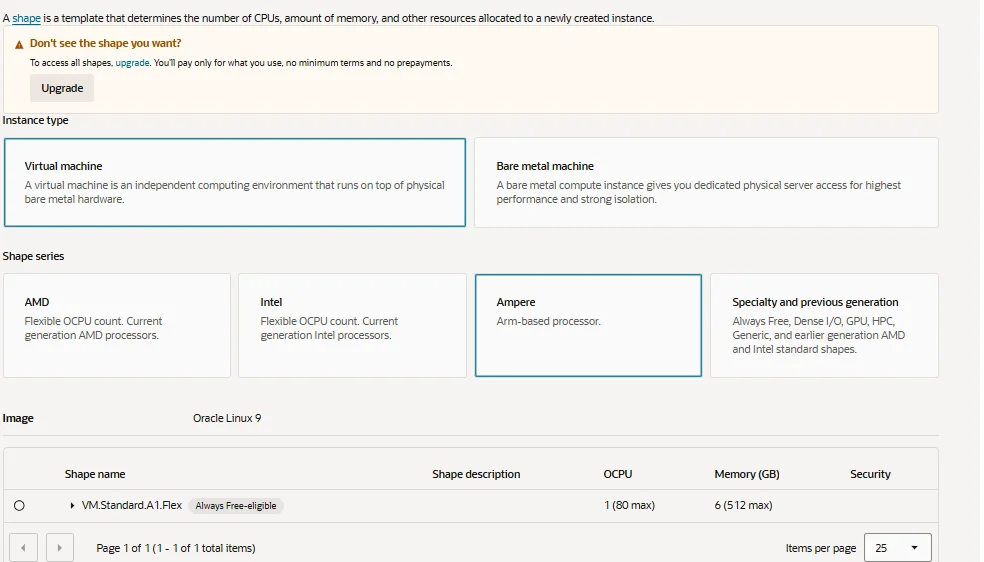Click the Memory (GB) column header
Image resolution: width=984 pixels, height=562 pixels.
coord(747,474)
